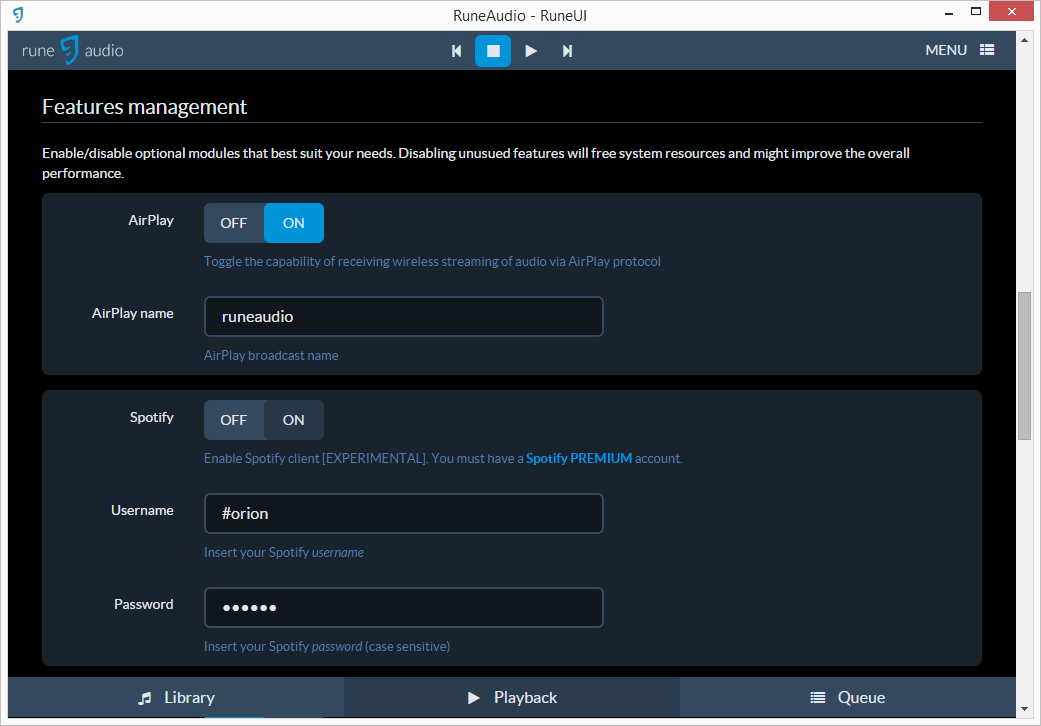The image size is (1041, 726).
Task: Click the stop playback button
Action: (x=493, y=51)
